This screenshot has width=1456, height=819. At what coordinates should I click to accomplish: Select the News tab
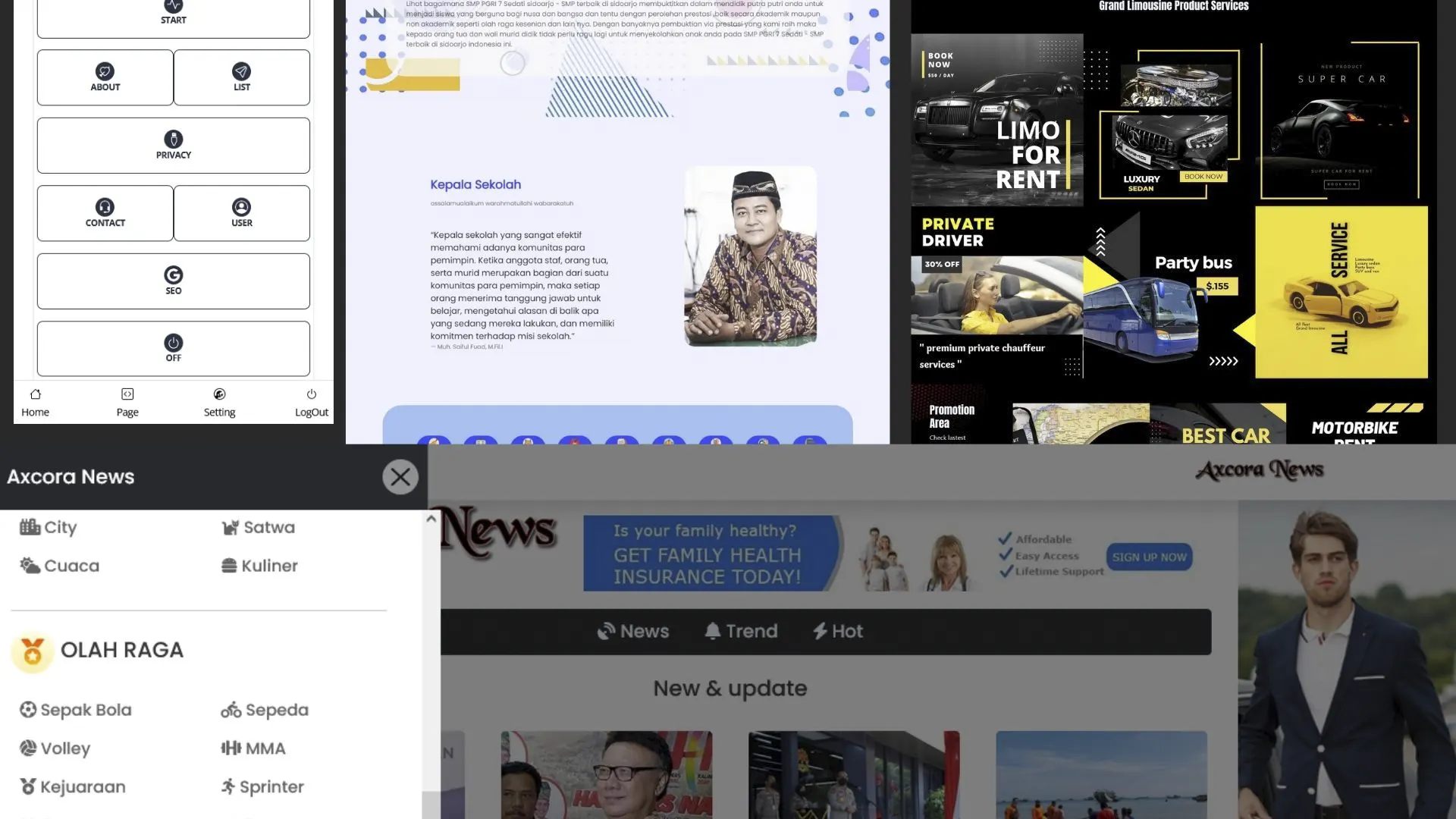click(633, 631)
